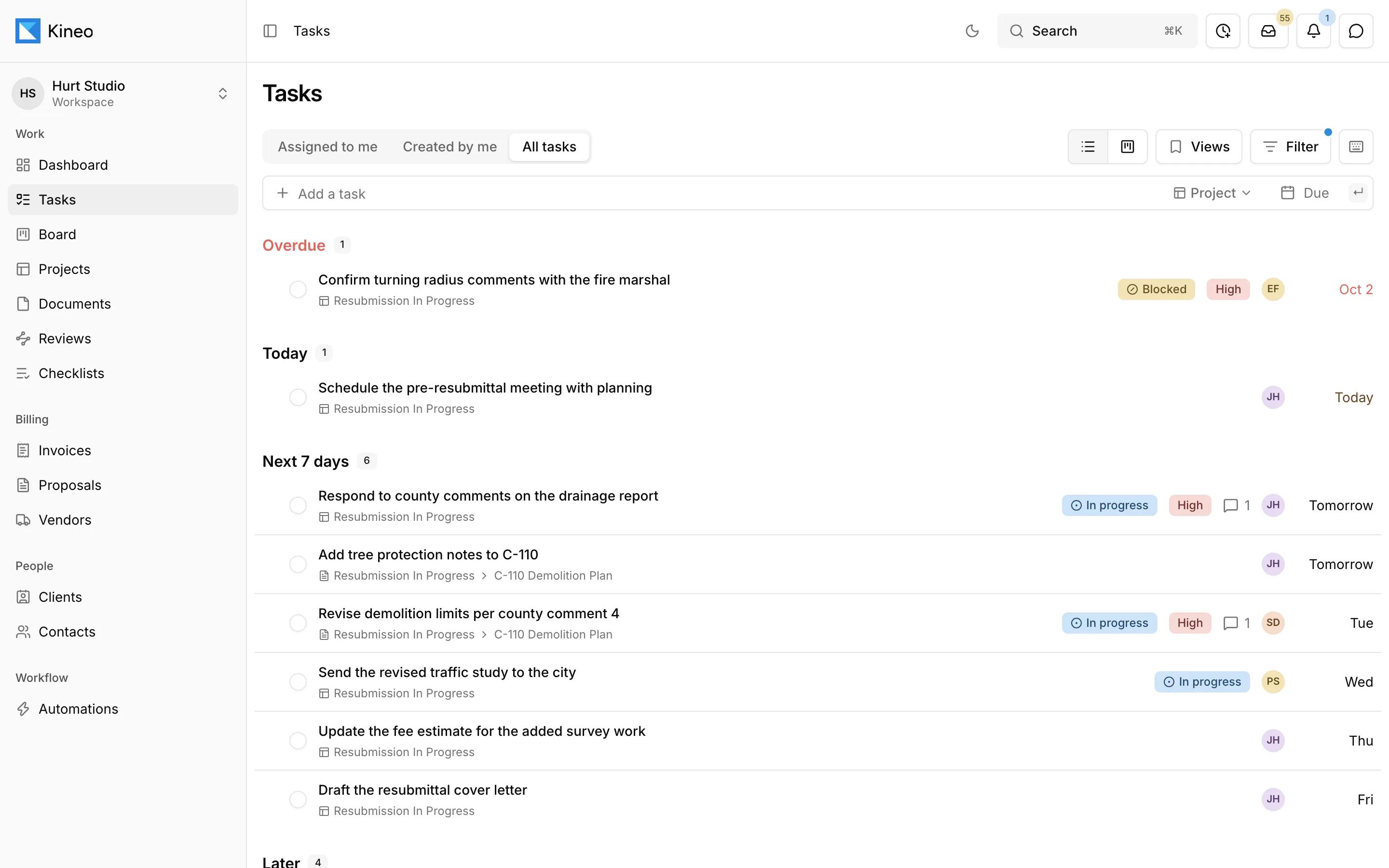Open the C-110 Demolition Plan link under Add tree protection

[x=553, y=576]
